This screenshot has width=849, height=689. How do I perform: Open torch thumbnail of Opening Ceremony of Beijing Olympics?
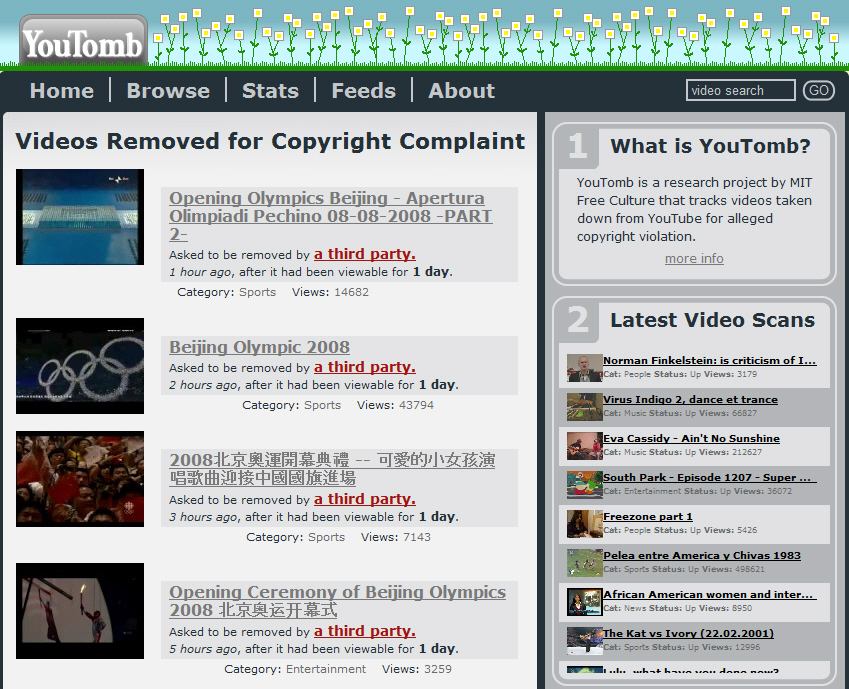tap(80, 611)
